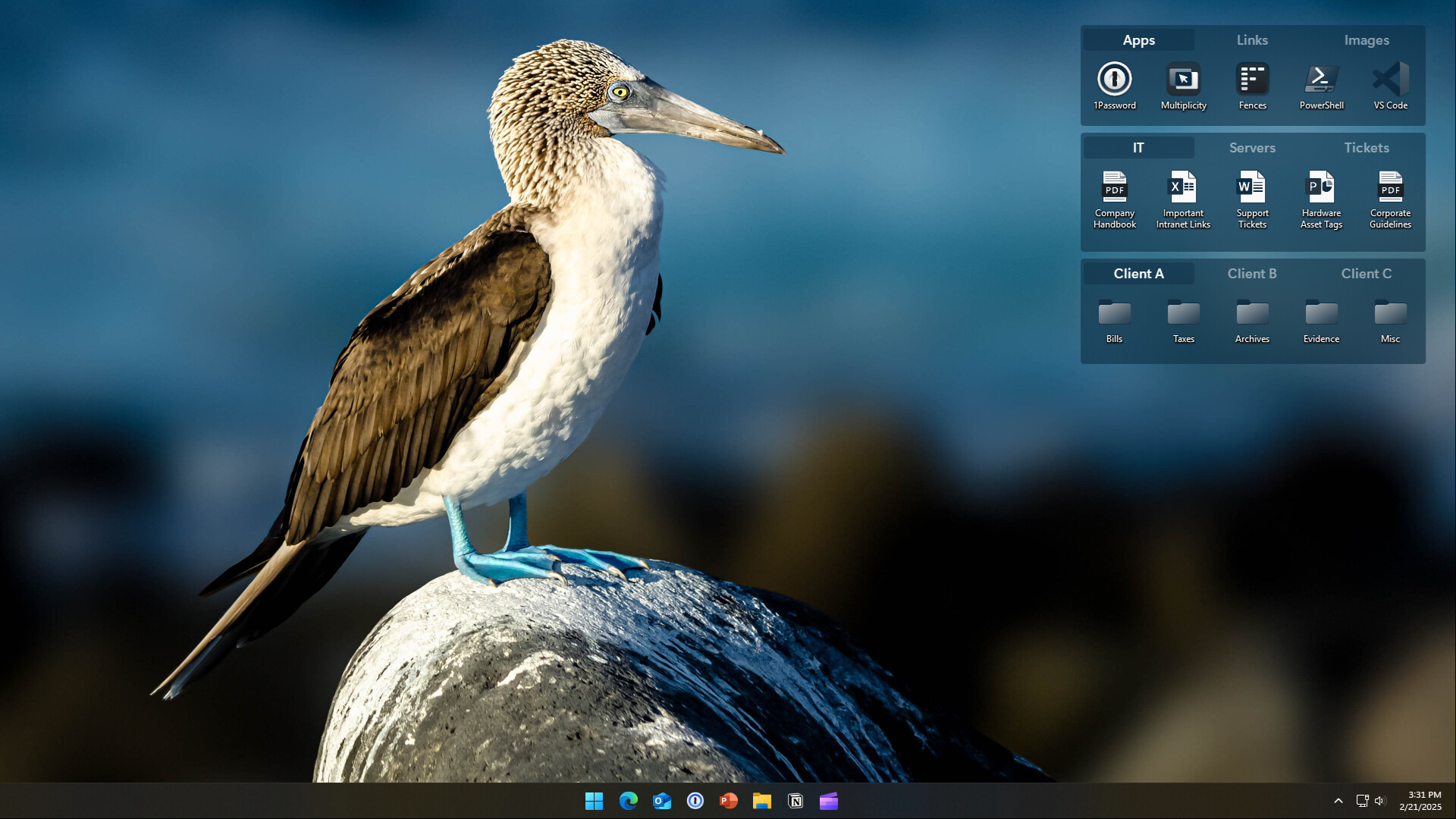Open the Company Handbook PDF

coord(1115,188)
